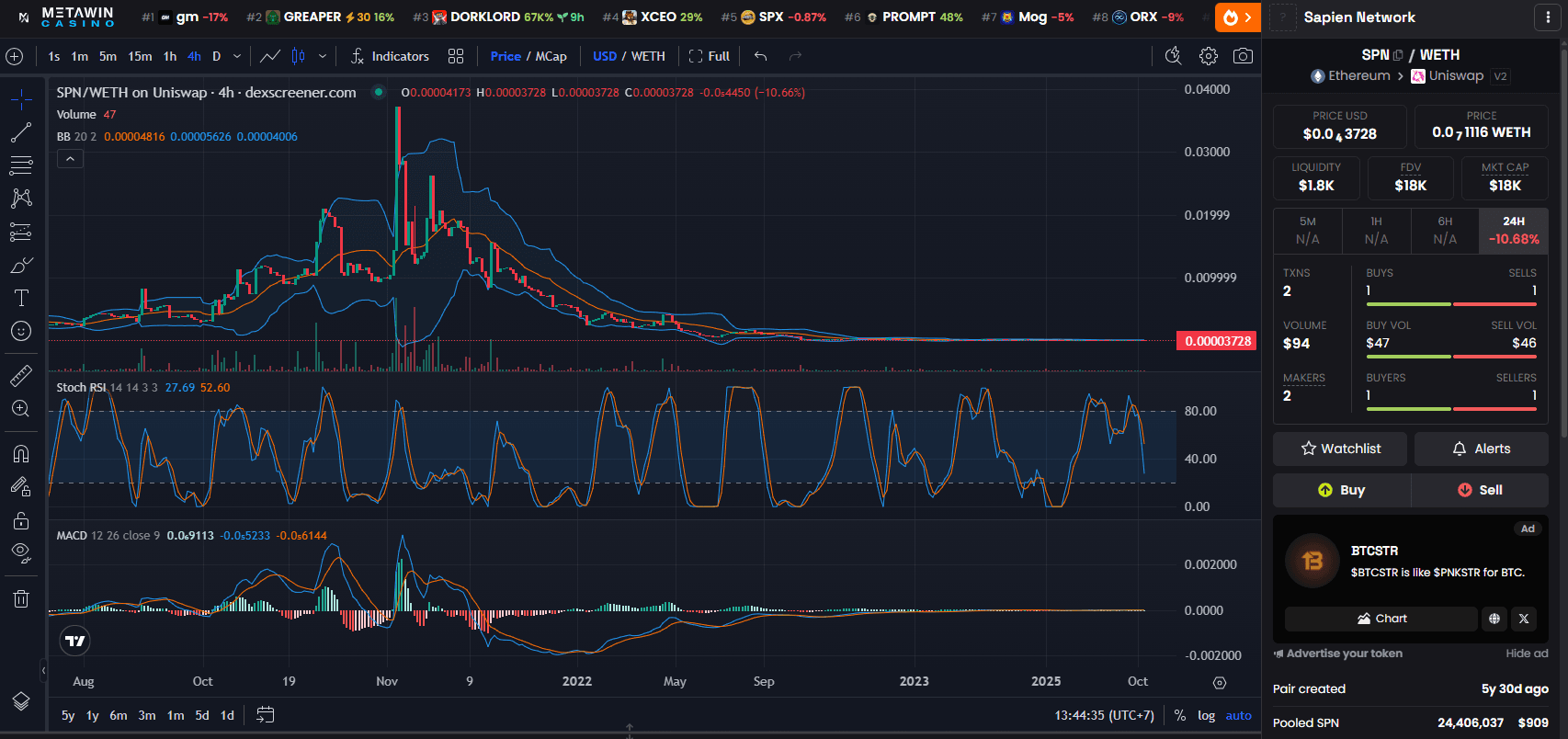Set date range to 6m

click(x=119, y=715)
